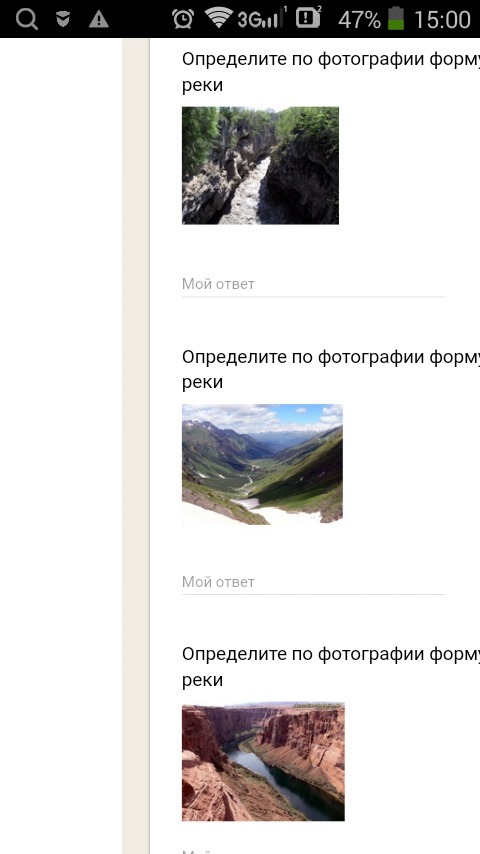Open the red canyon river photo
Viewport: 480px width, 854px height.
[x=263, y=761]
